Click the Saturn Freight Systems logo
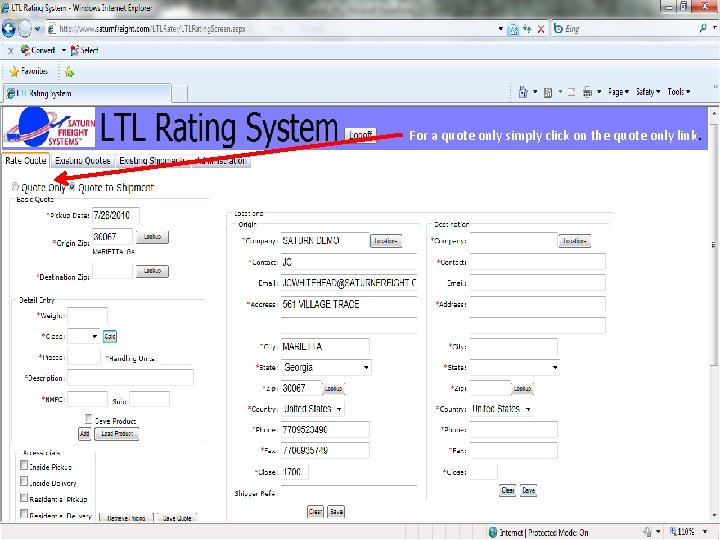The image size is (720, 540). [x=49, y=127]
